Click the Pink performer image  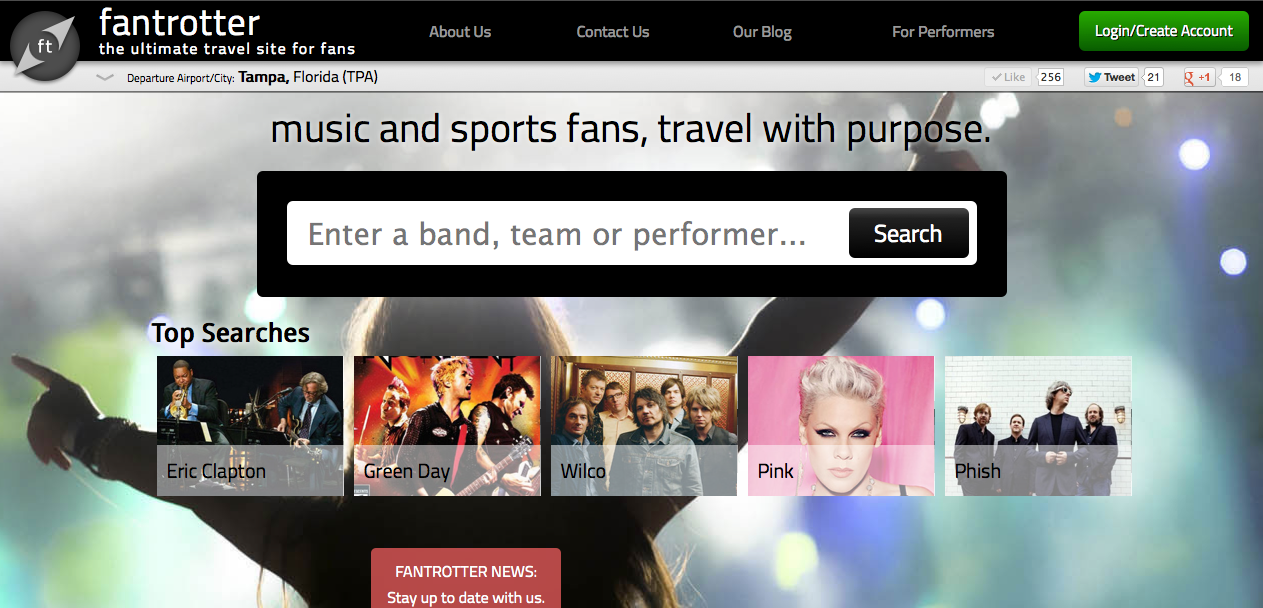pos(840,425)
